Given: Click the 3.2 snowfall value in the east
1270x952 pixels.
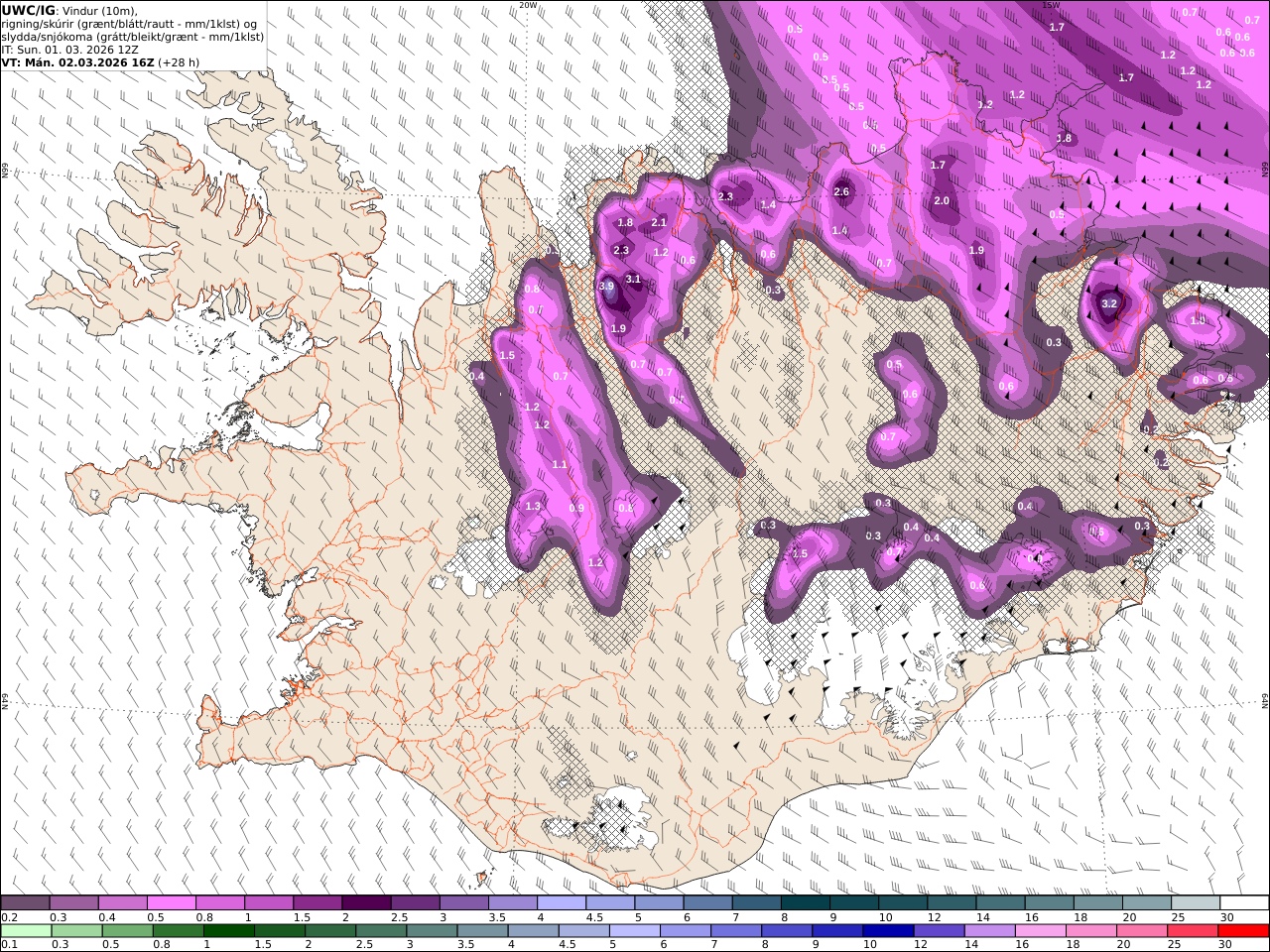Looking at the screenshot, I should pyautogui.click(x=1109, y=304).
